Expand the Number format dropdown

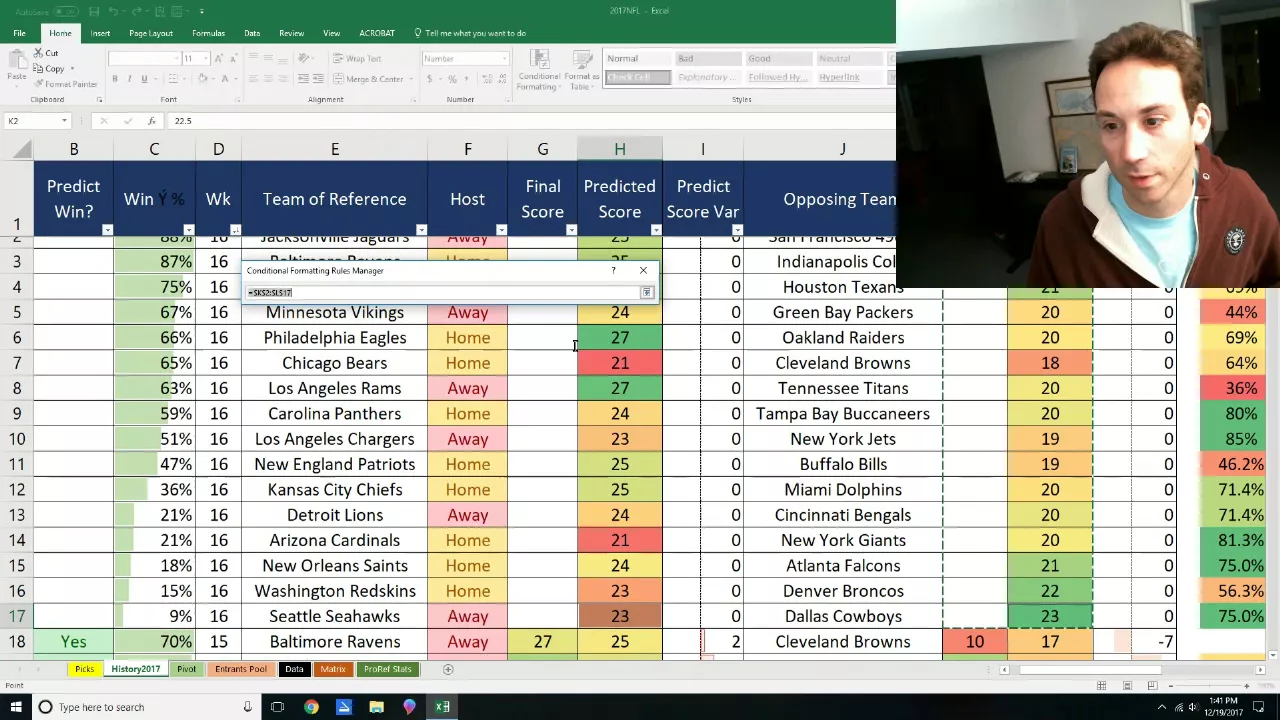[x=503, y=59]
